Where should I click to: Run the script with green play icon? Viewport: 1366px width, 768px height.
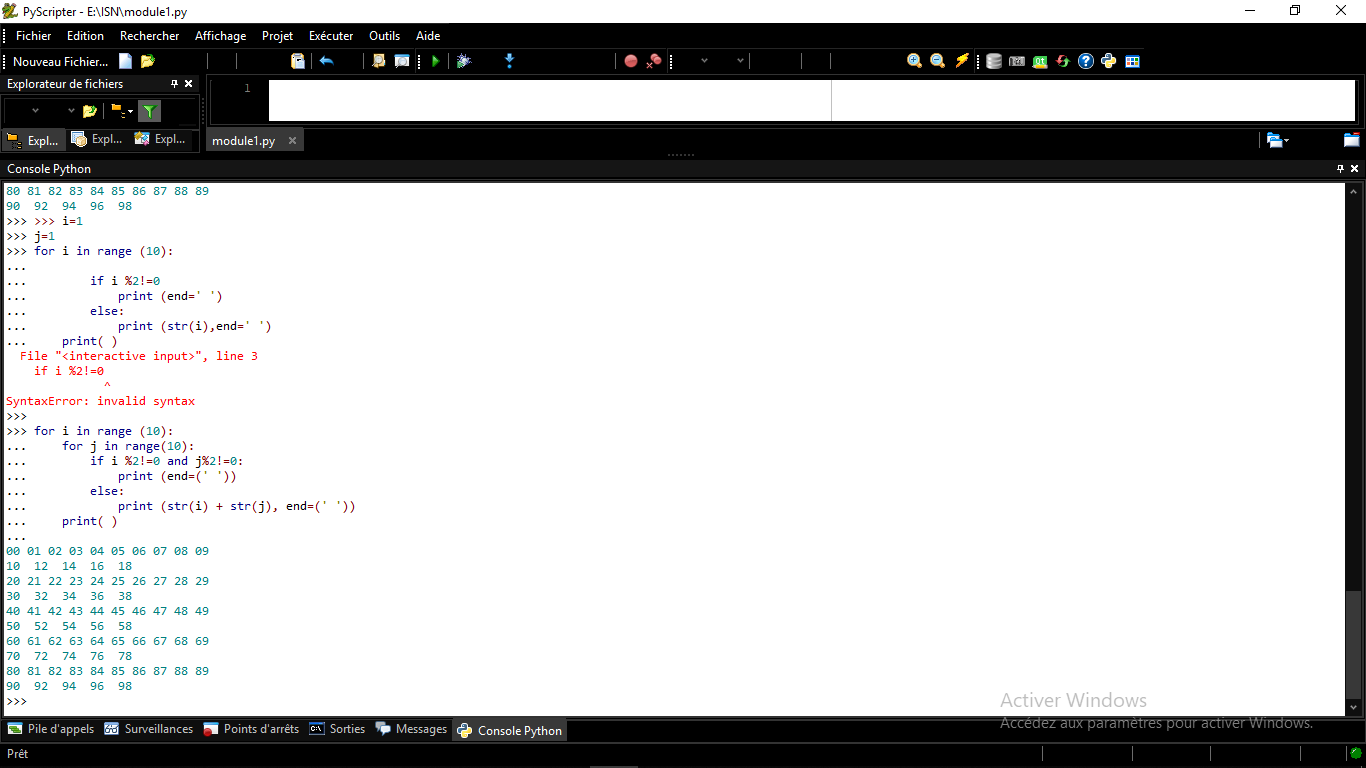click(435, 61)
